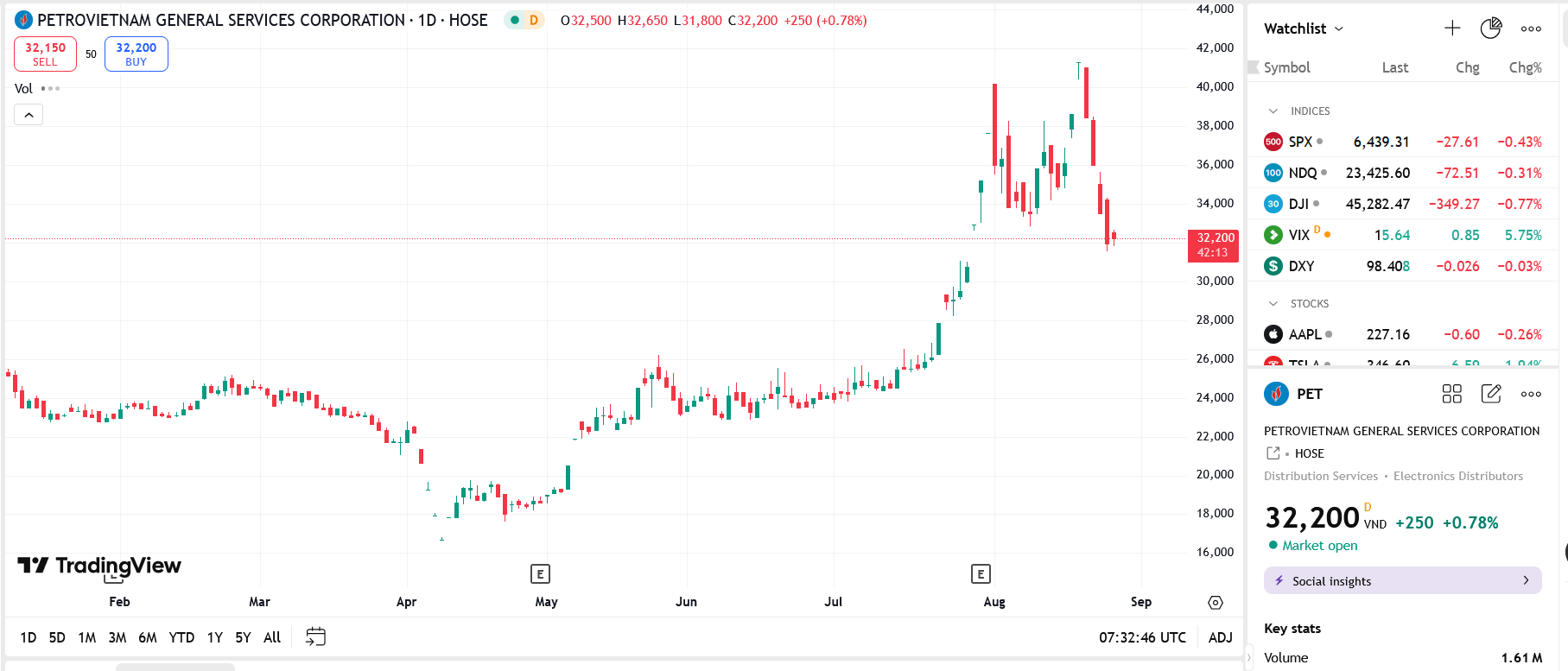Click the 32,150 SELL button
1568x671 pixels.
[45, 54]
